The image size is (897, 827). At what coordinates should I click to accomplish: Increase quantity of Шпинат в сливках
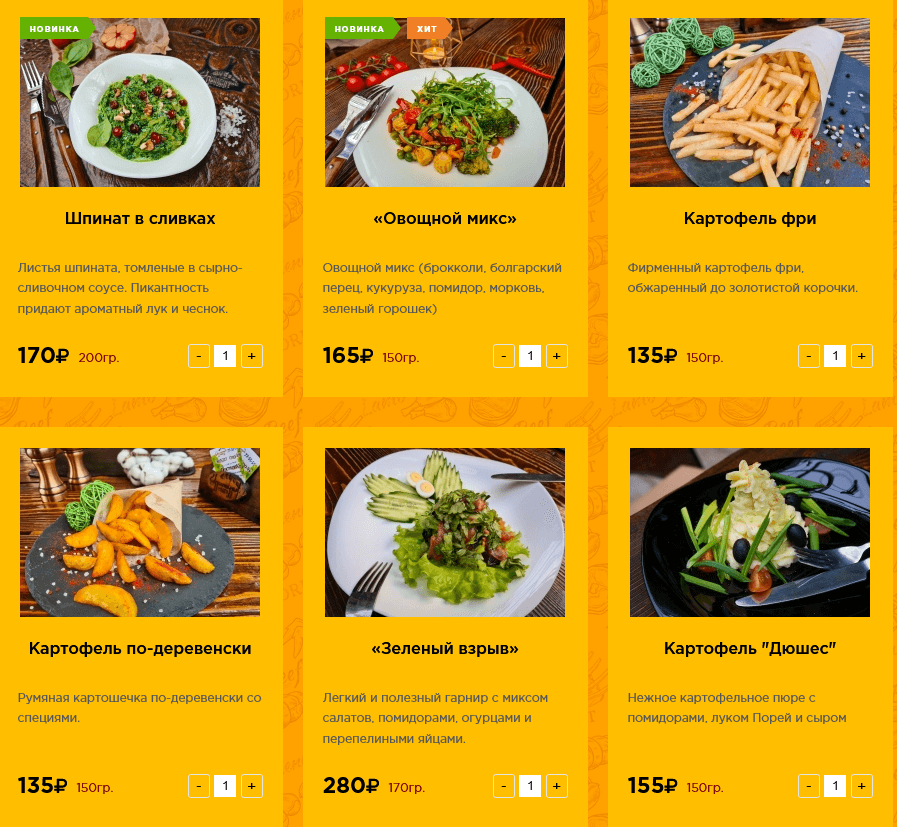[x=252, y=356]
